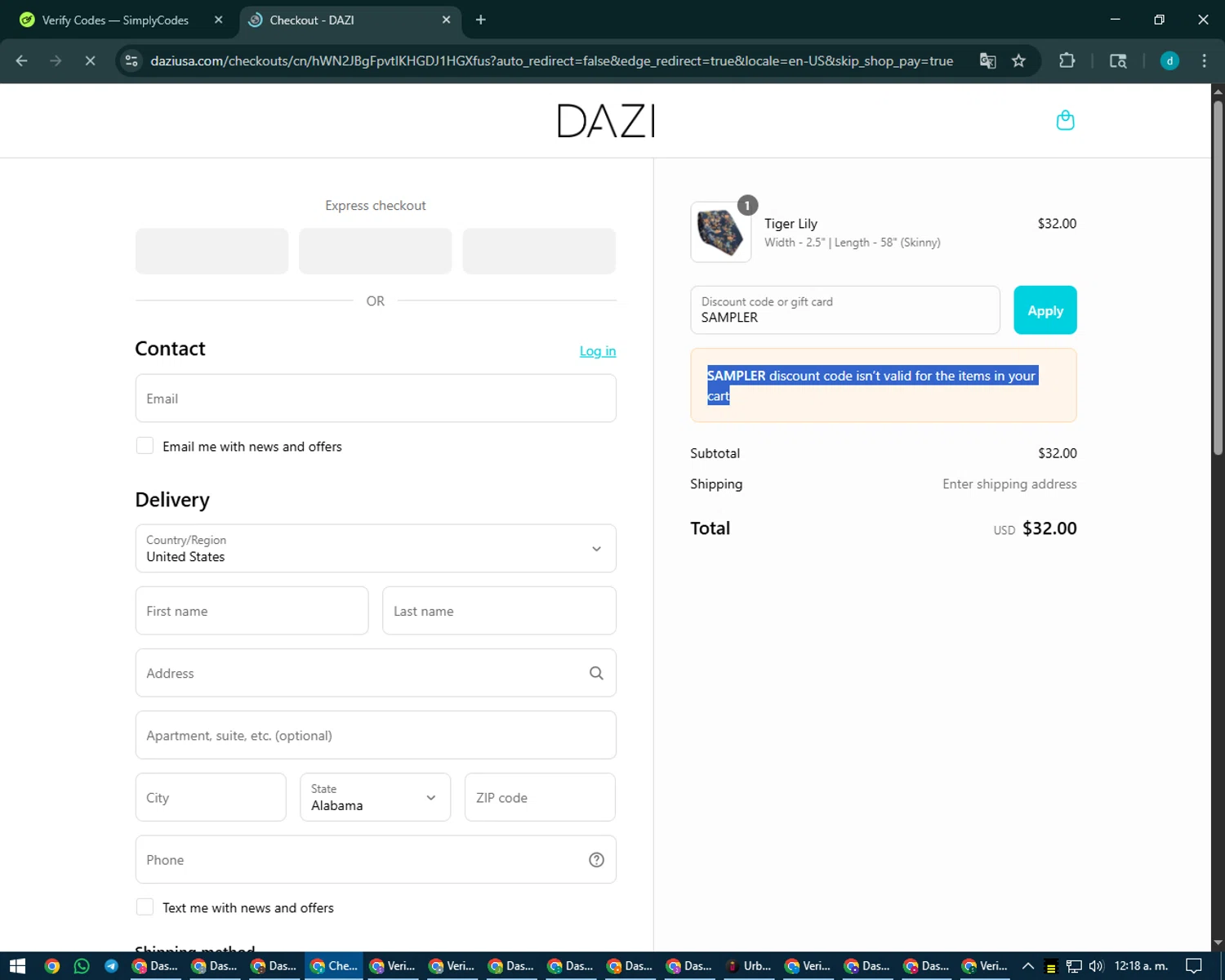The height and width of the screenshot is (980, 1225).
Task: Click the first express checkout button placeholder
Action: (212, 251)
